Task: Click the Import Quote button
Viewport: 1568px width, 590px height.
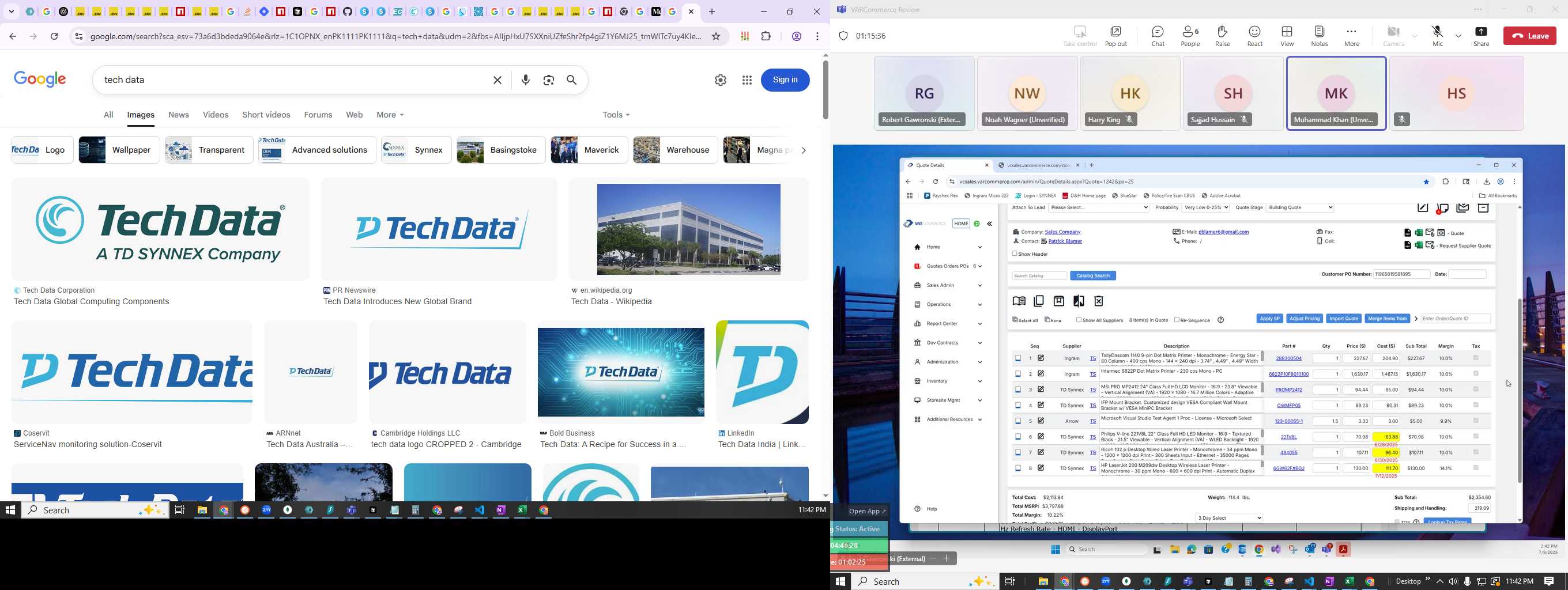Action: point(1343,319)
